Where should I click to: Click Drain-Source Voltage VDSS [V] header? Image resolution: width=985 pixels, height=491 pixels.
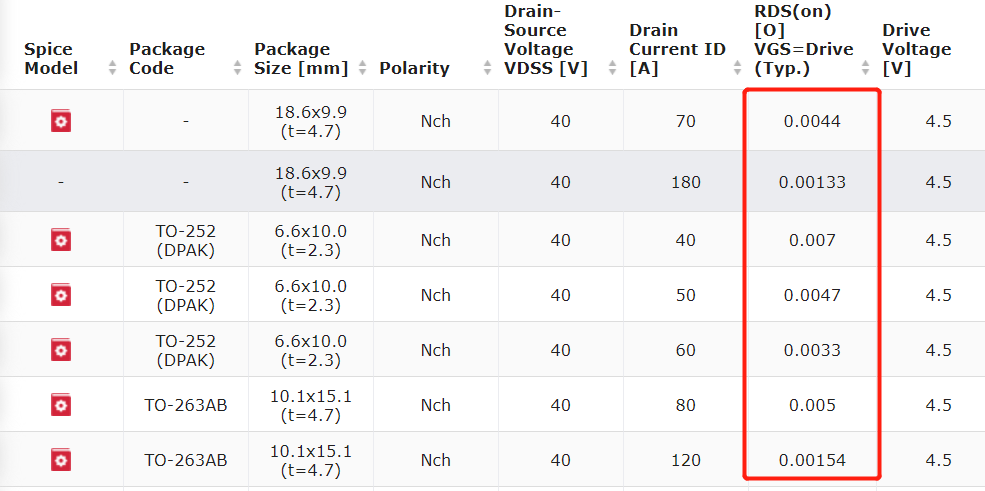point(545,40)
